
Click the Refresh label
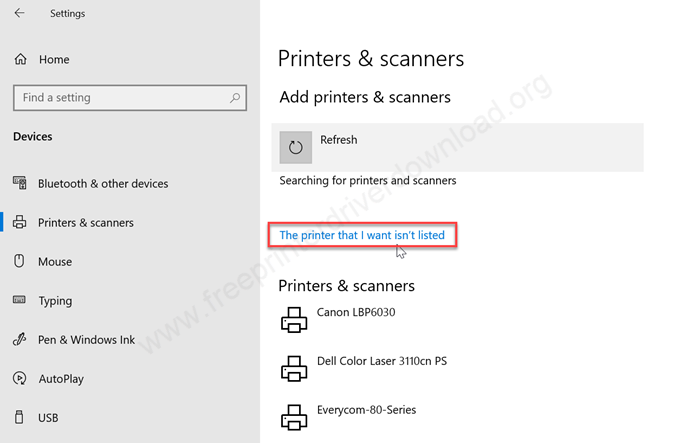[x=339, y=140]
